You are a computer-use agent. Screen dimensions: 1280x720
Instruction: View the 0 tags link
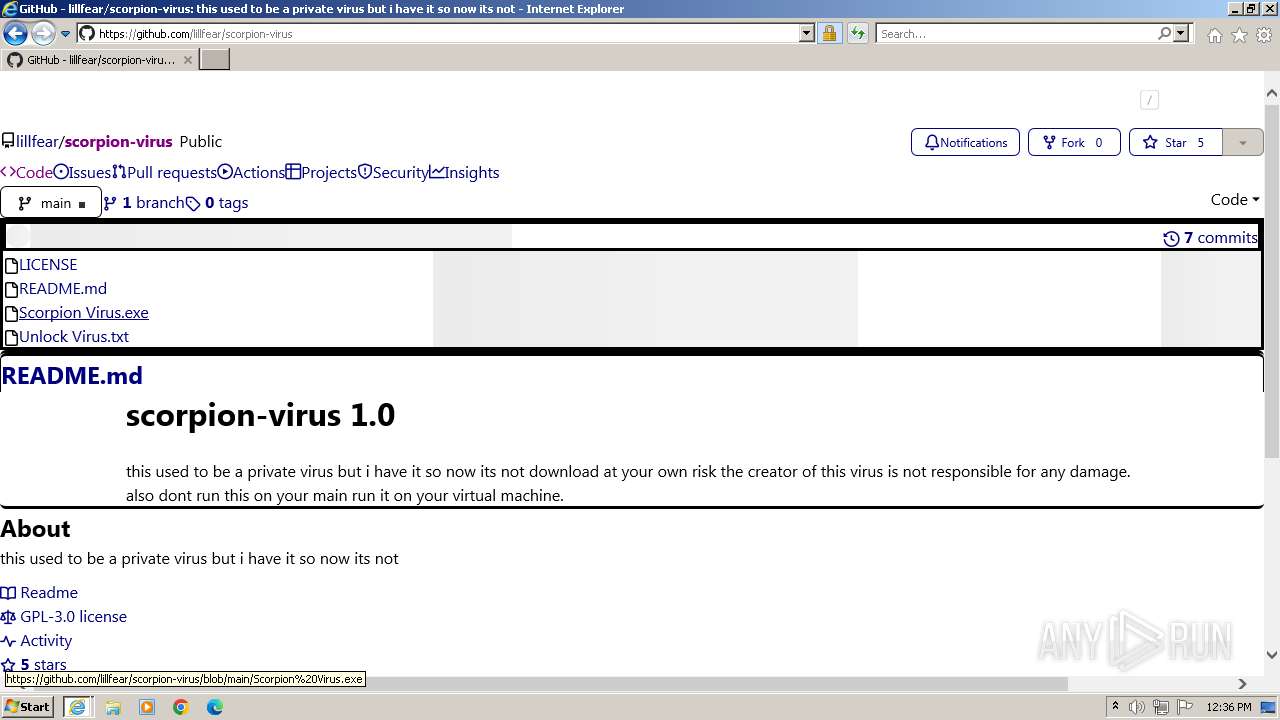(217, 202)
